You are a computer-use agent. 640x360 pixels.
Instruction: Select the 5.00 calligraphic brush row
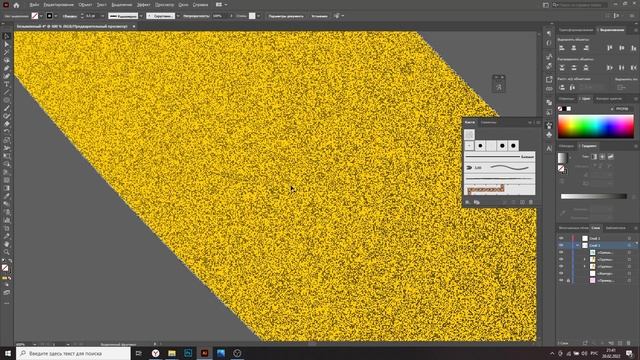click(x=499, y=167)
